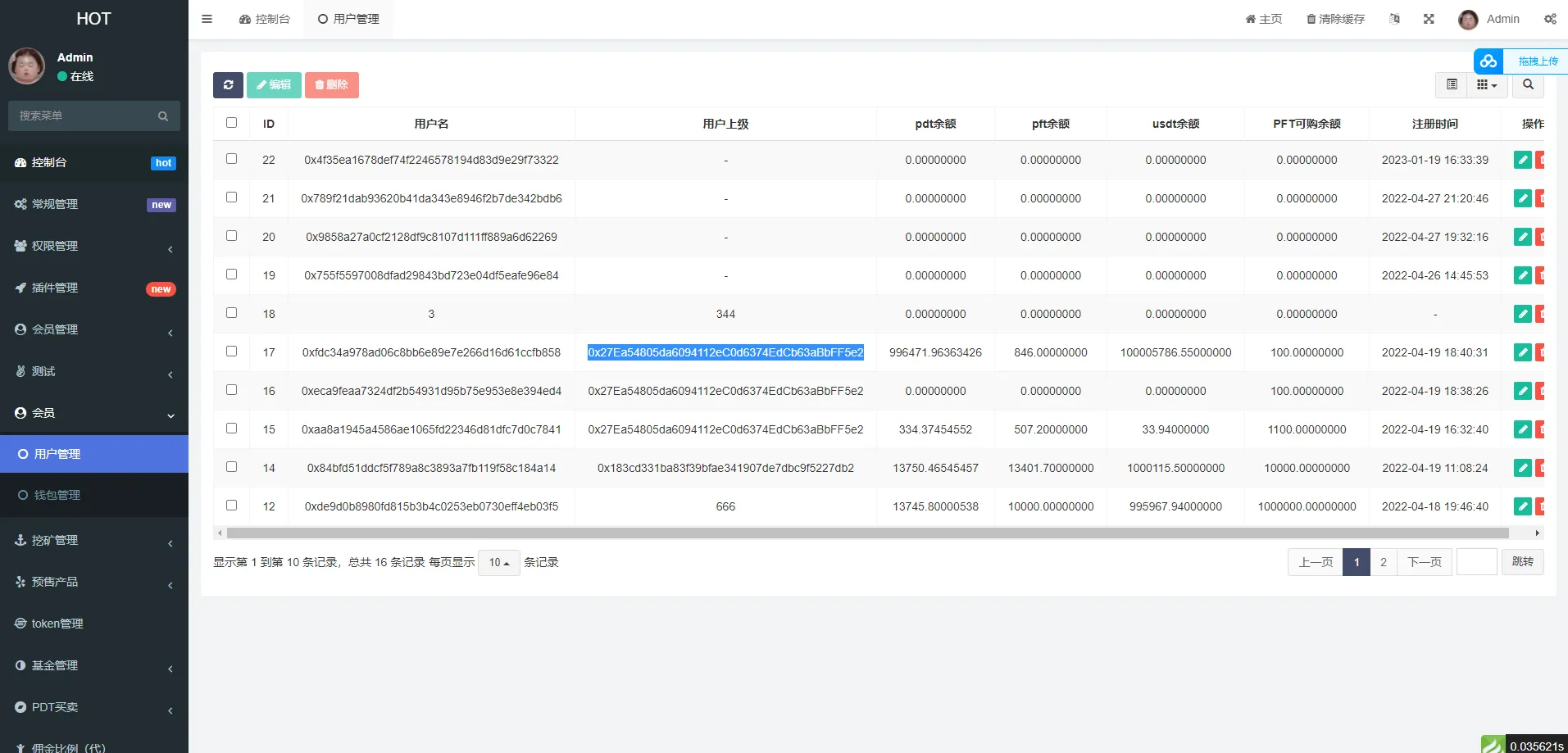Switch to the 控制台 tab
1568x753 pixels.
pyautogui.click(x=265, y=19)
